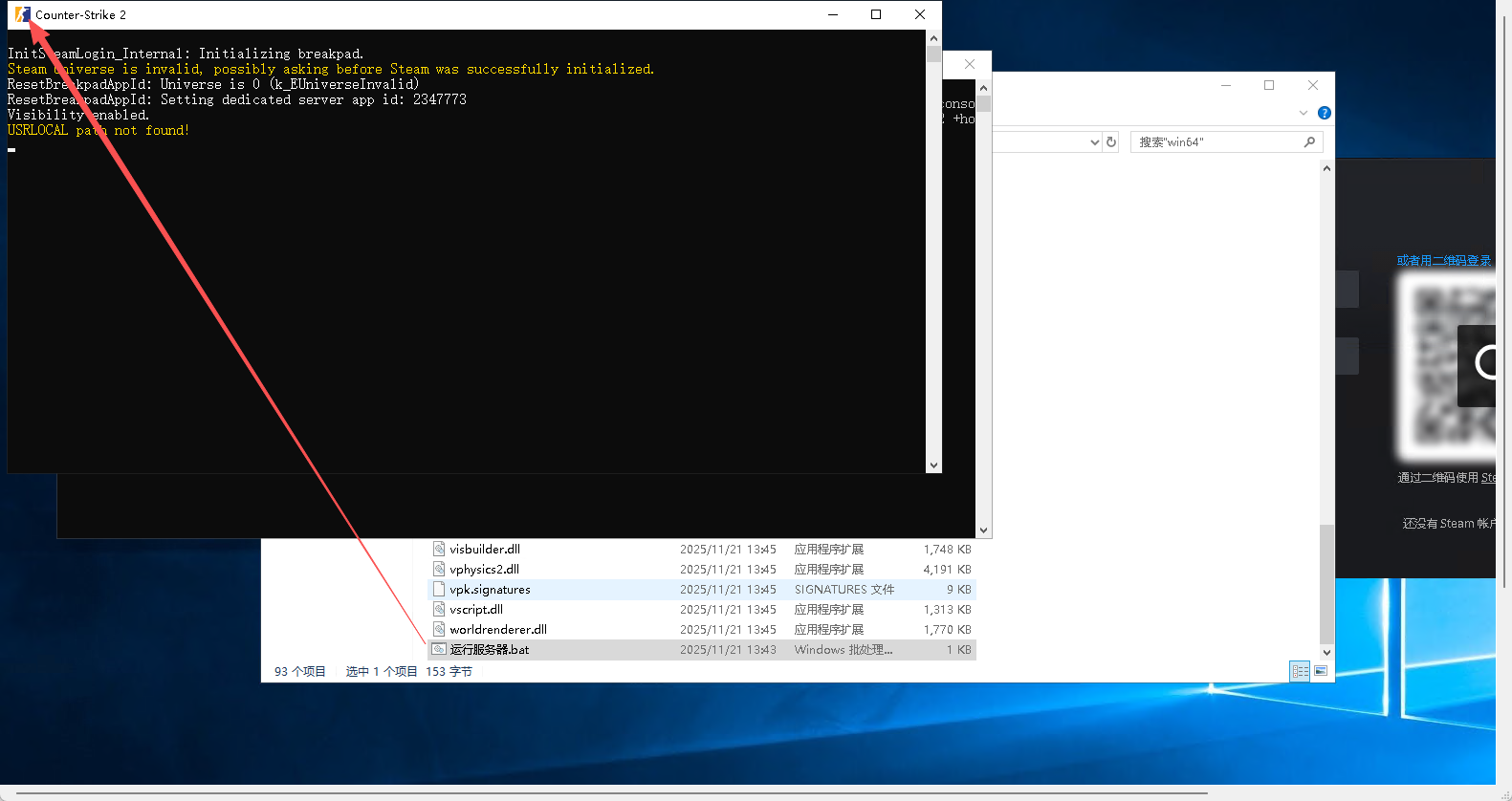Click the QR code login link

point(1443,261)
